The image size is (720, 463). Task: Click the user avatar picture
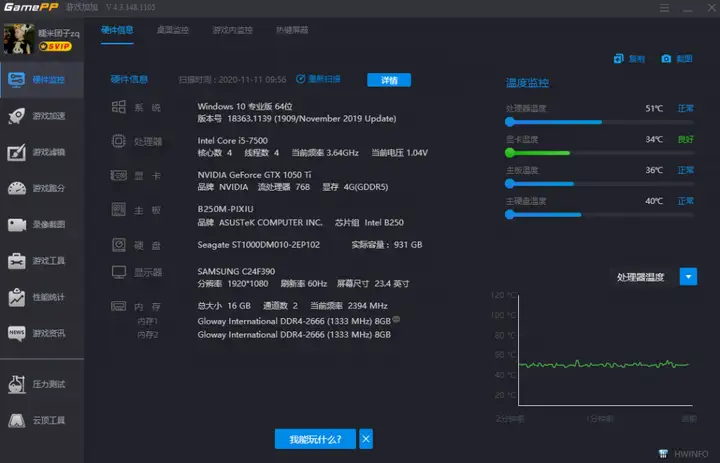click(x=19, y=39)
